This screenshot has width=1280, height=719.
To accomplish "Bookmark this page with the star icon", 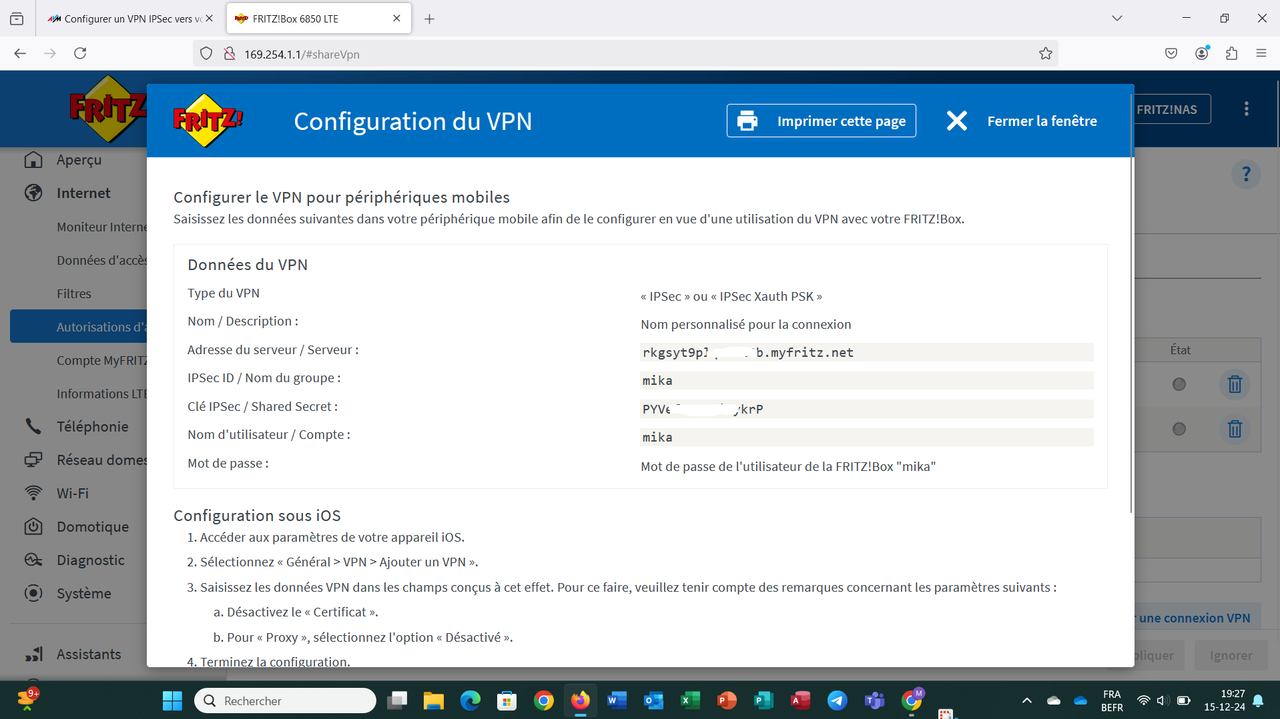I will tap(1045, 54).
